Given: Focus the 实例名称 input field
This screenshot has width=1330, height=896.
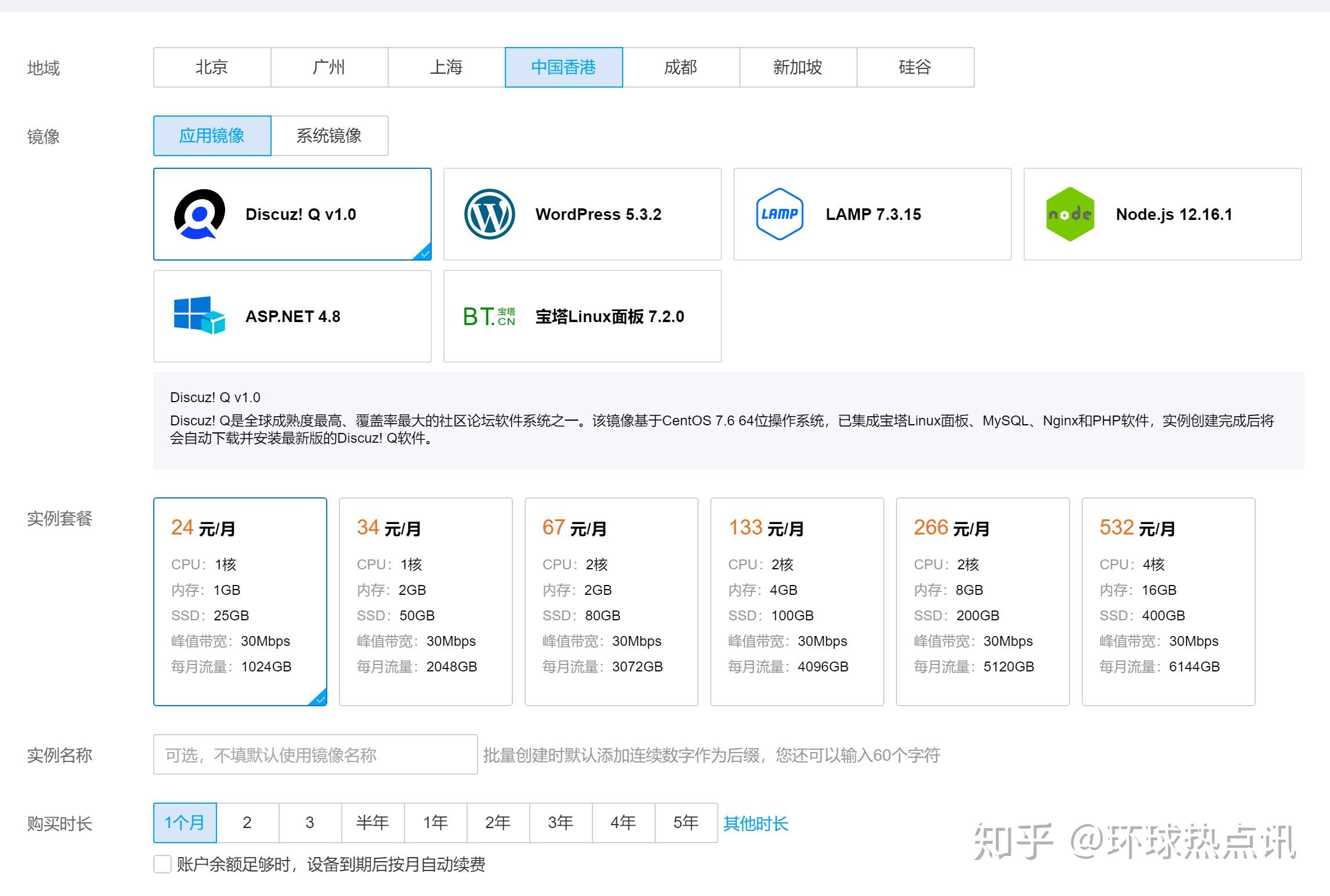Looking at the screenshot, I should (x=316, y=754).
